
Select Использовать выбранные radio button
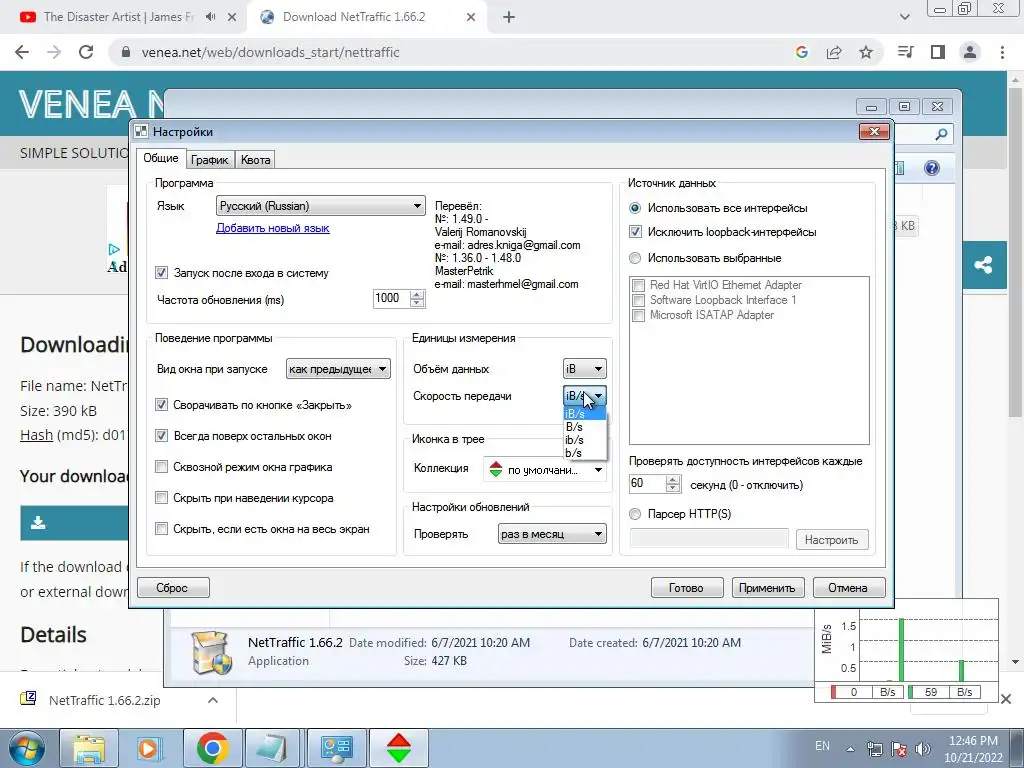(635, 258)
